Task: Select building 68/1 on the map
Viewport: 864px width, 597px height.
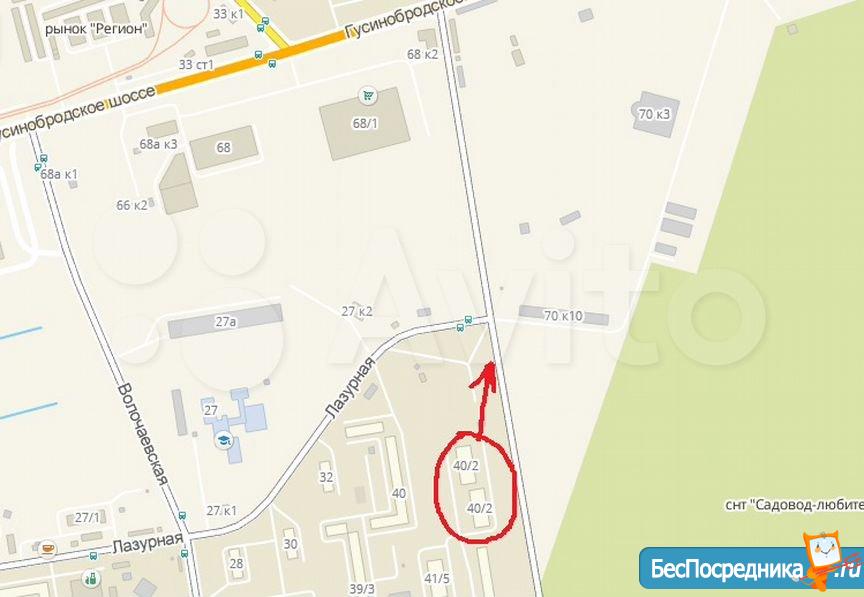Action: (x=365, y=123)
